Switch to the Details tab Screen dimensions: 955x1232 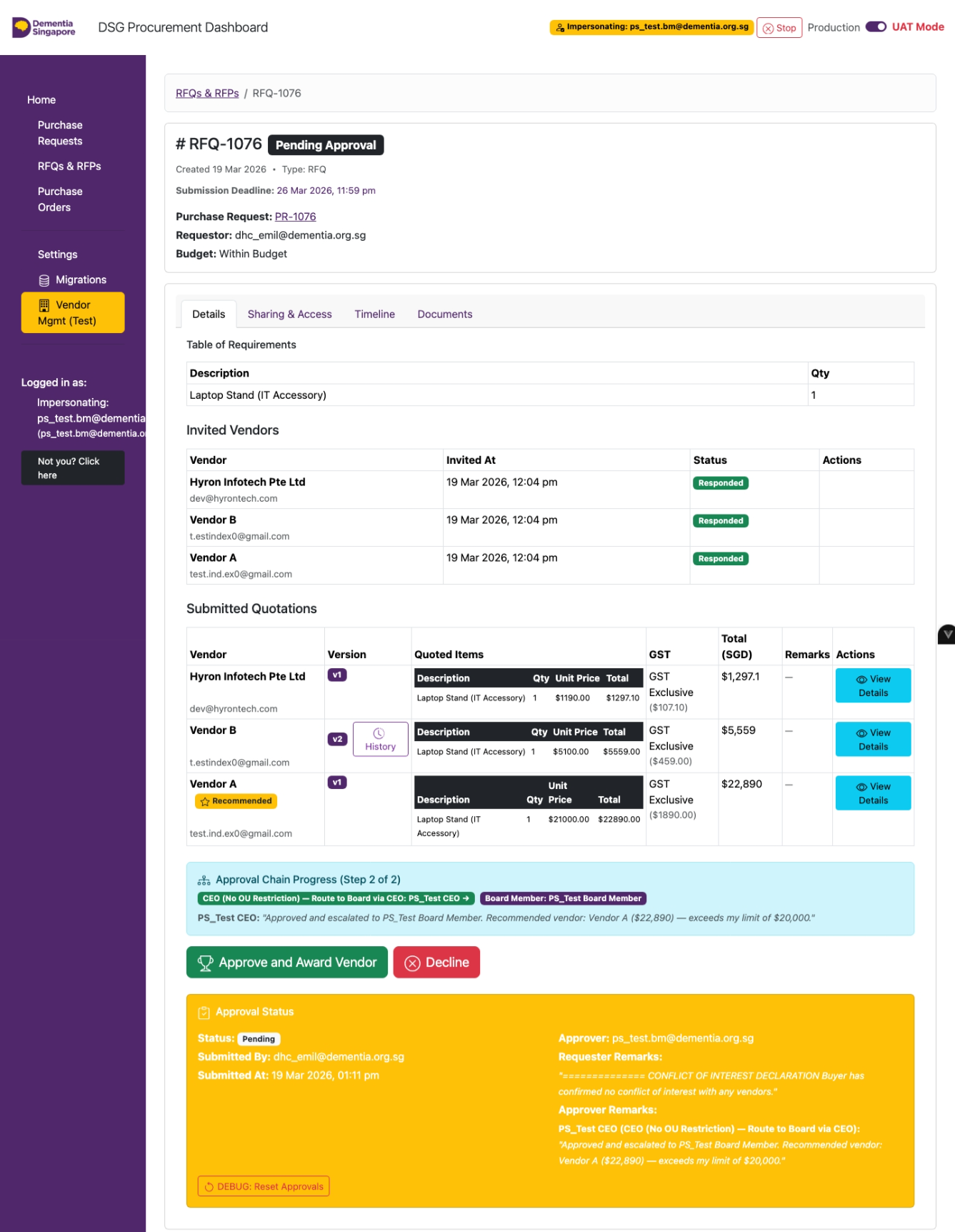[x=209, y=314]
